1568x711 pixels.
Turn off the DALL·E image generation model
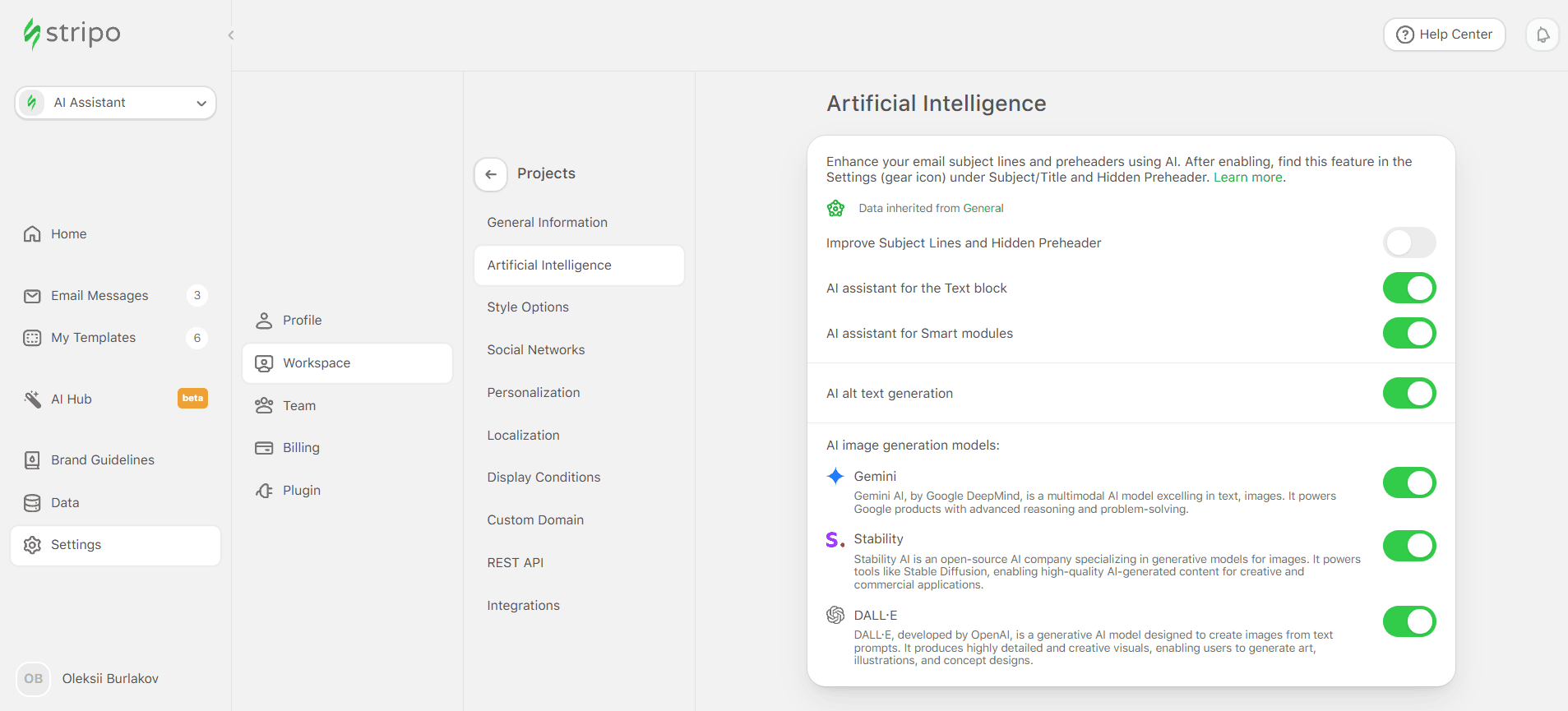[x=1408, y=621]
